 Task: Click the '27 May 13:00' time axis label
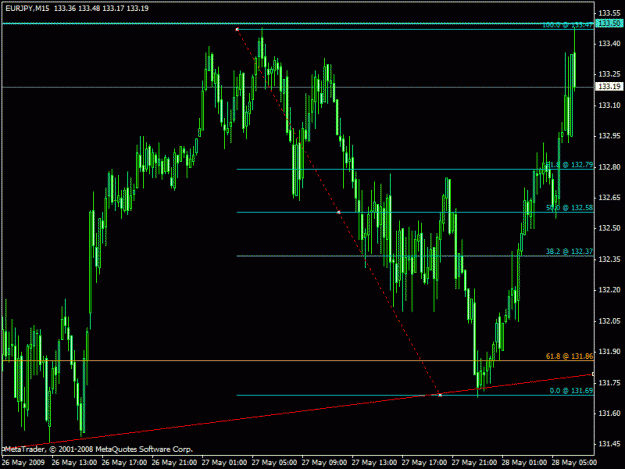point(374,462)
